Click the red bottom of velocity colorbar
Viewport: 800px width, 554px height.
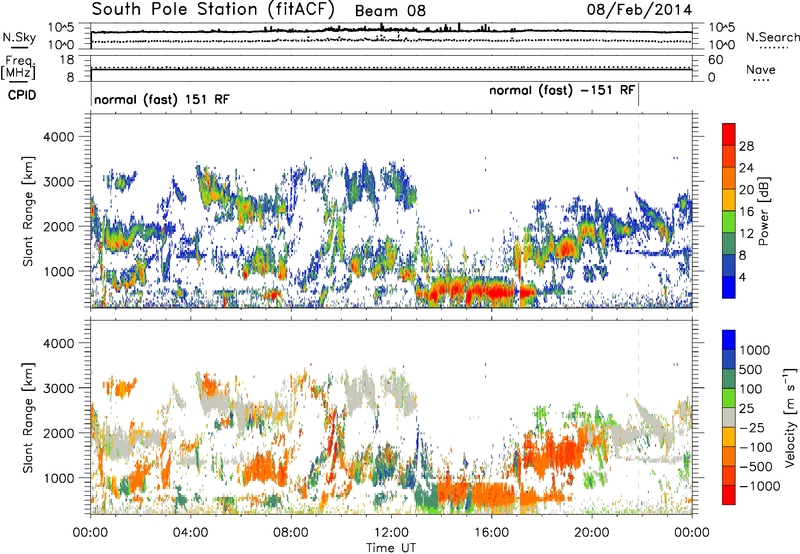[x=729, y=495]
